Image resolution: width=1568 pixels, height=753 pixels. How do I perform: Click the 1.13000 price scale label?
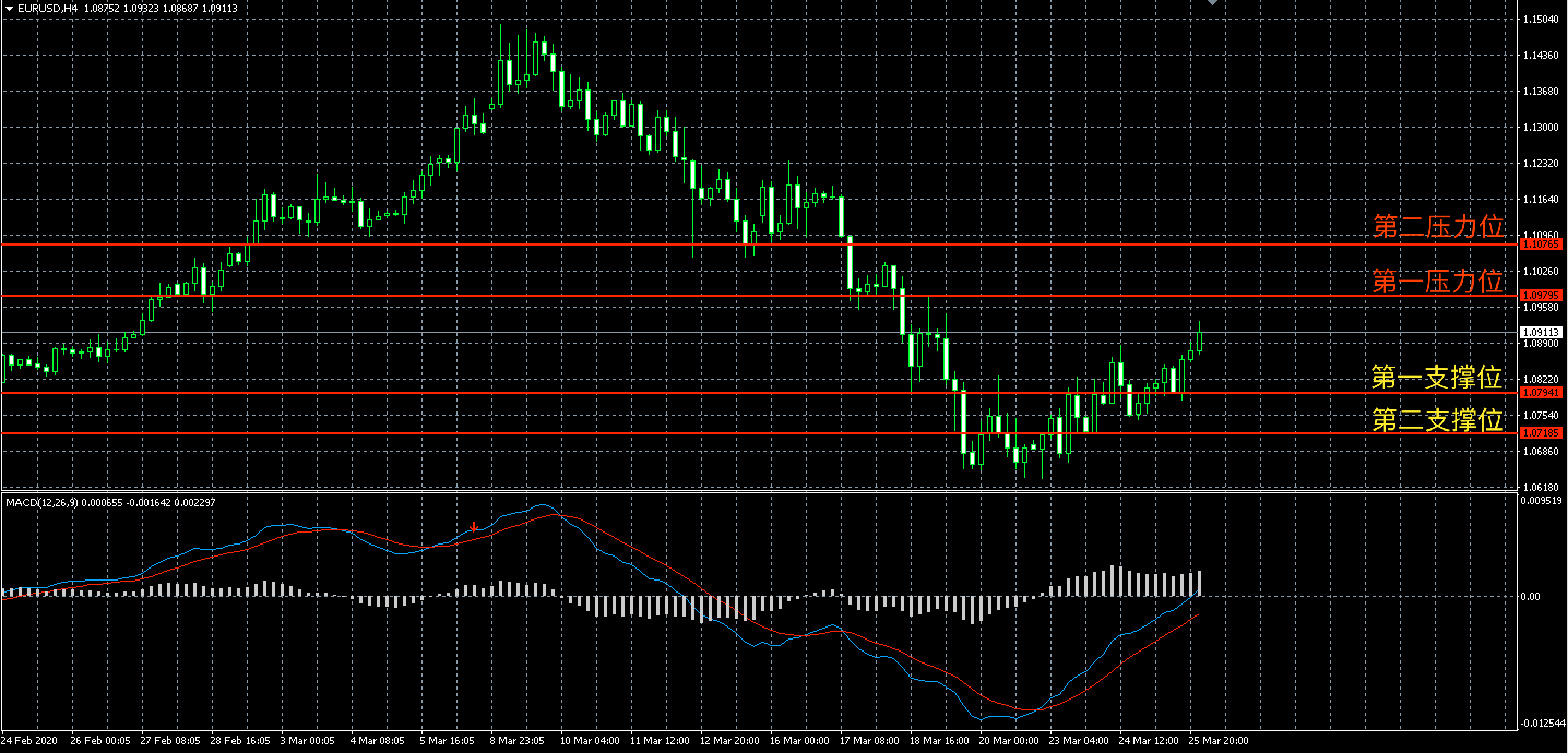(1541, 127)
